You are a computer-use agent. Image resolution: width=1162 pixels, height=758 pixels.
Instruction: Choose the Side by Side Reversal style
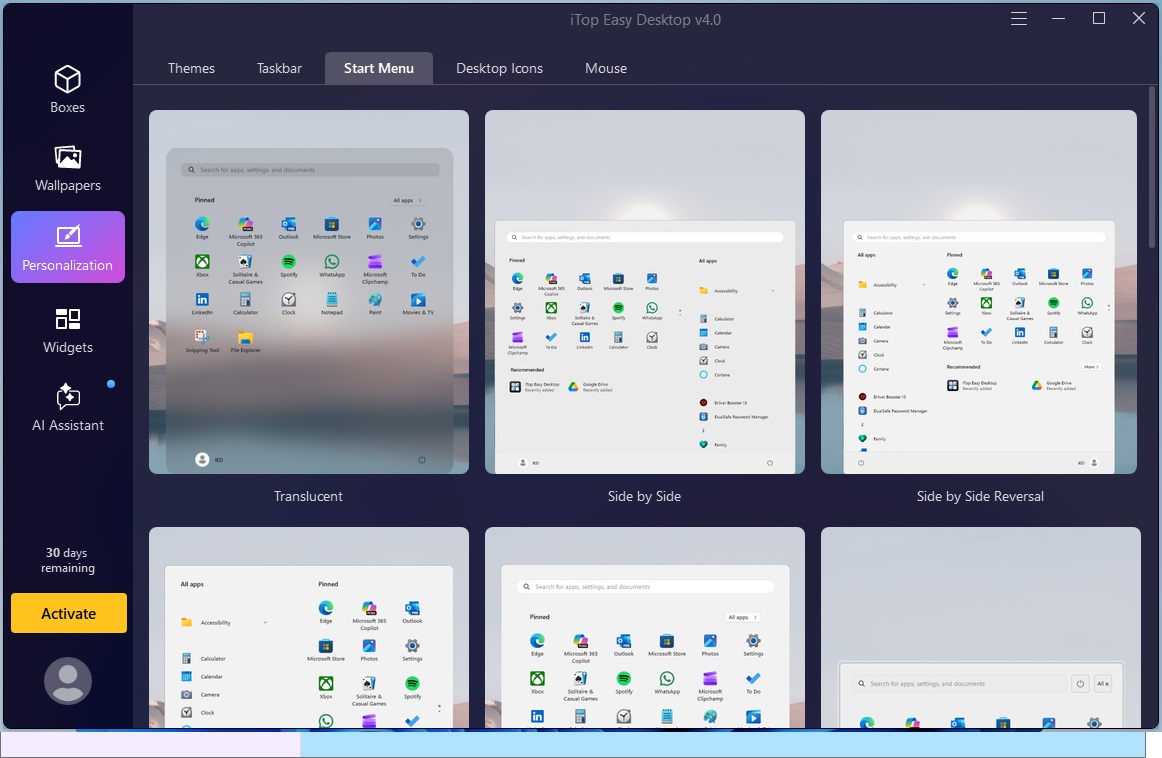[980, 291]
